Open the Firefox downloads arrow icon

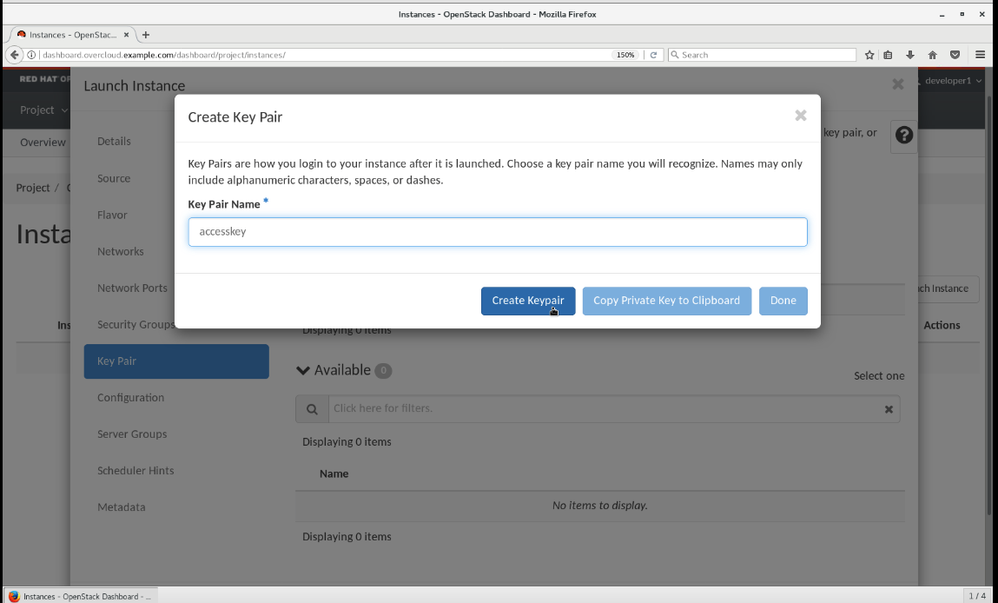(910, 55)
